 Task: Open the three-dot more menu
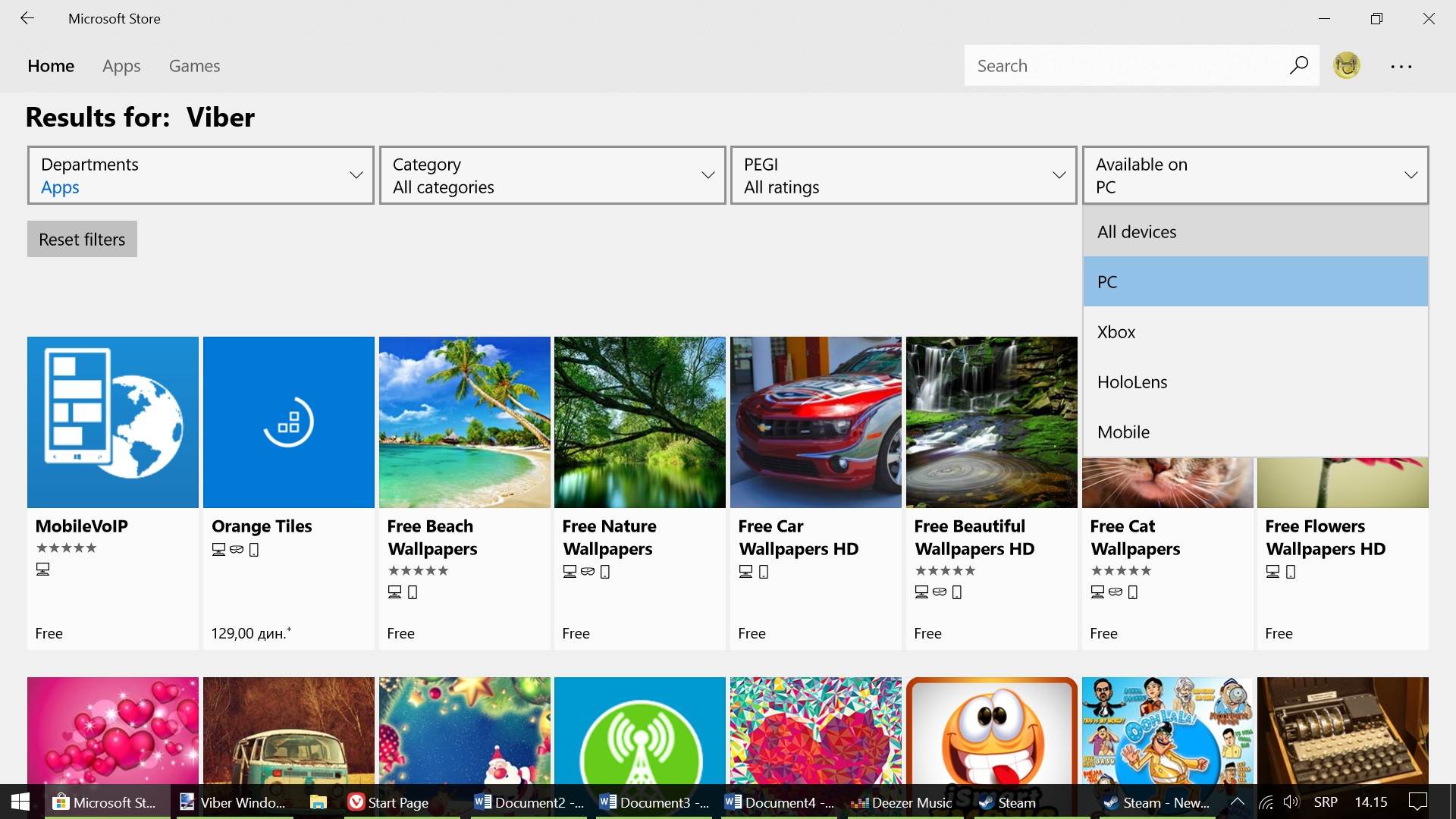[x=1401, y=67]
